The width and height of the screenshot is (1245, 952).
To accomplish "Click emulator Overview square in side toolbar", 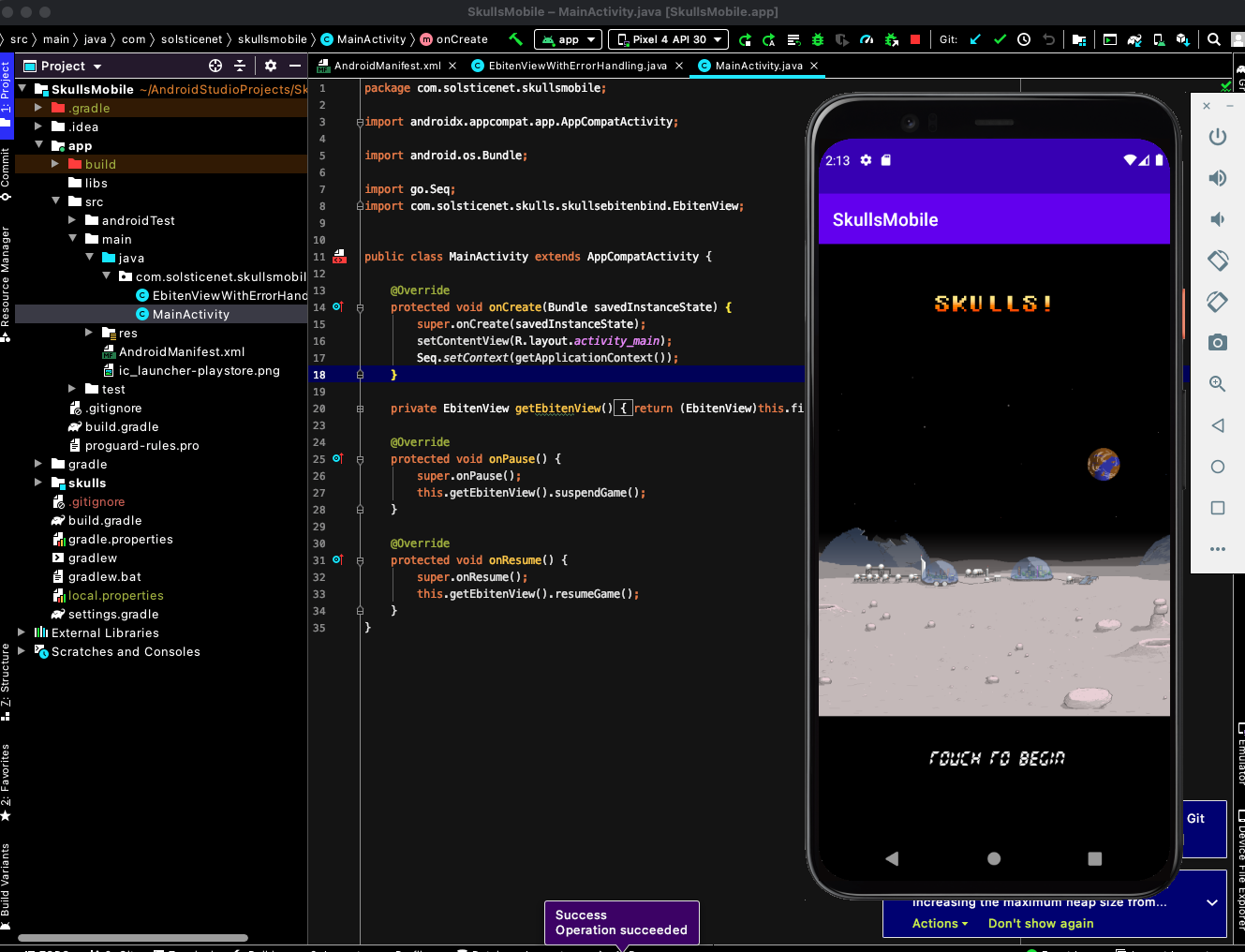I will [1218, 508].
